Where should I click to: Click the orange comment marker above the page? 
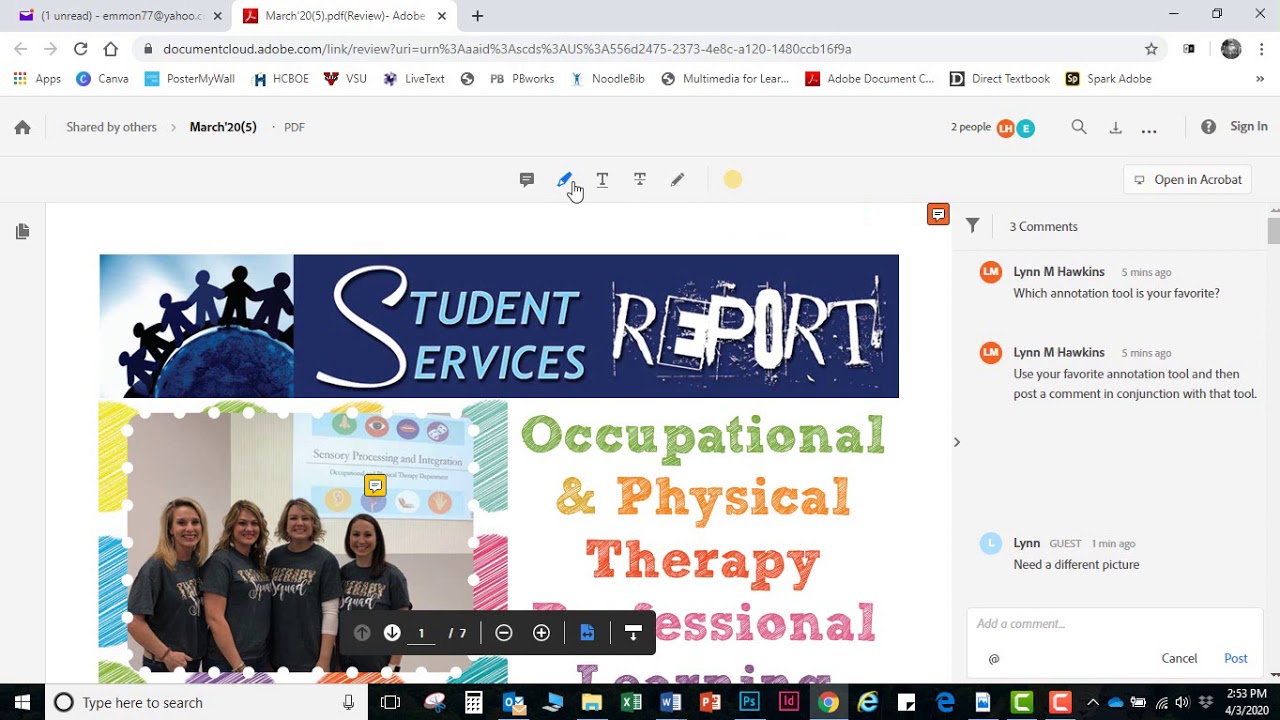pos(938,214)
